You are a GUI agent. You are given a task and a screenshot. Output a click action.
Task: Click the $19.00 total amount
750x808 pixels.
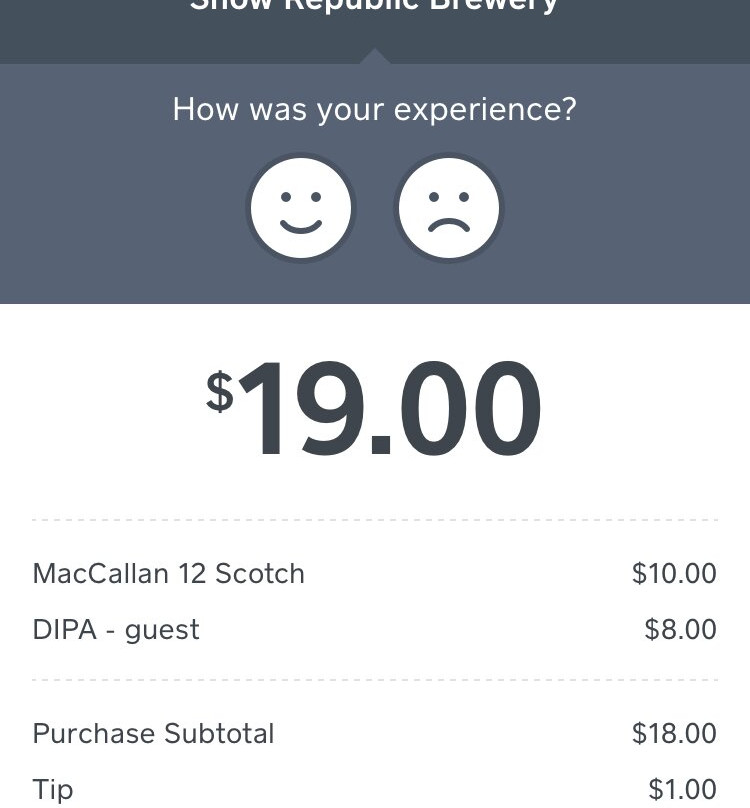pyautogui.click(x=388, y=412)
